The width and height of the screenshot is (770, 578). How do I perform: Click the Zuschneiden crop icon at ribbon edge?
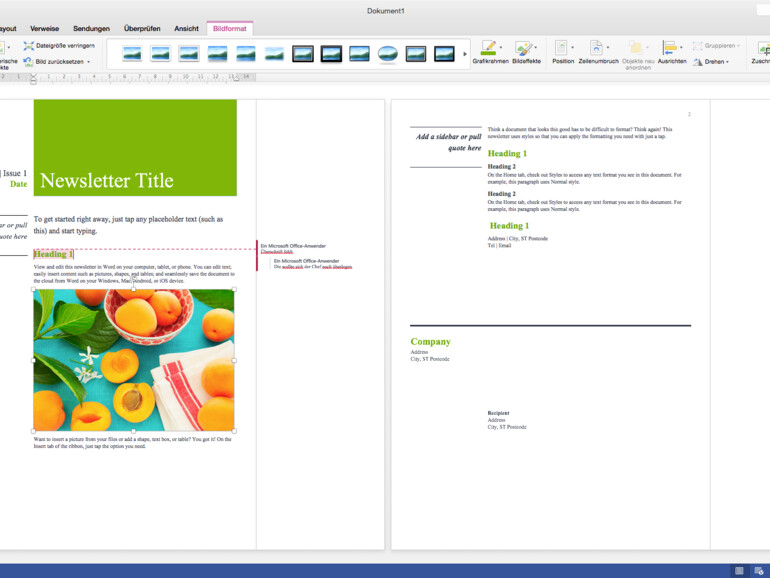tap(764, 49)
